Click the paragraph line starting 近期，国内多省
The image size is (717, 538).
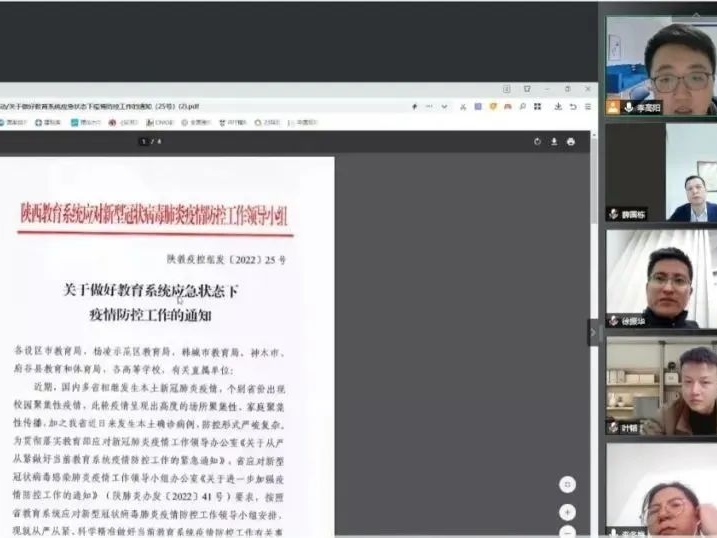pyautogui.click(x=160, y=389)
